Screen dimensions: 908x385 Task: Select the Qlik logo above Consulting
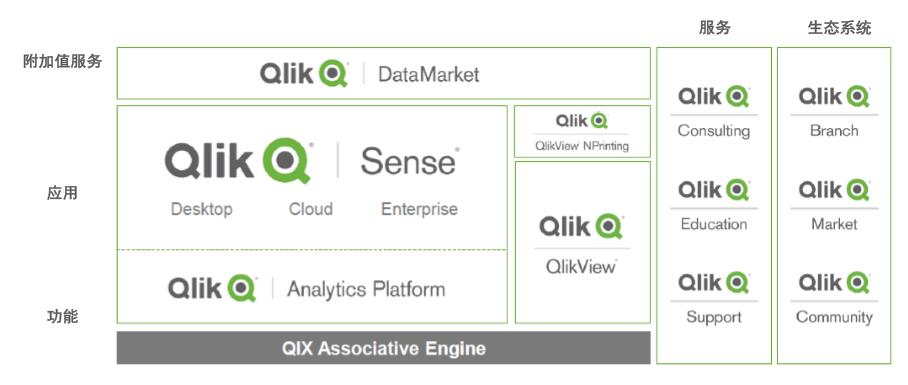click(x=713, y=96)
